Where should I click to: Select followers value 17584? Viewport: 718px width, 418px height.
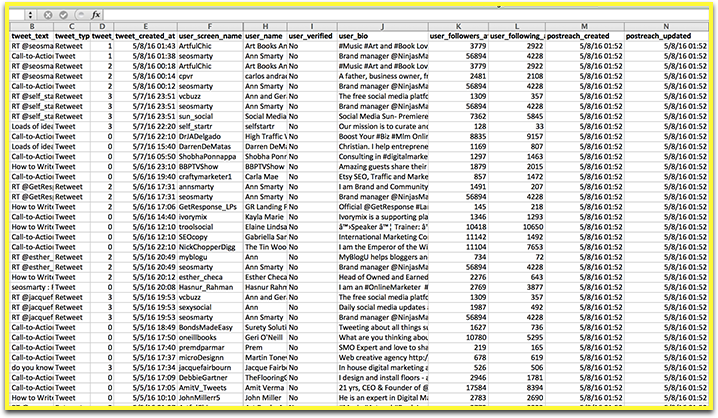458,388
